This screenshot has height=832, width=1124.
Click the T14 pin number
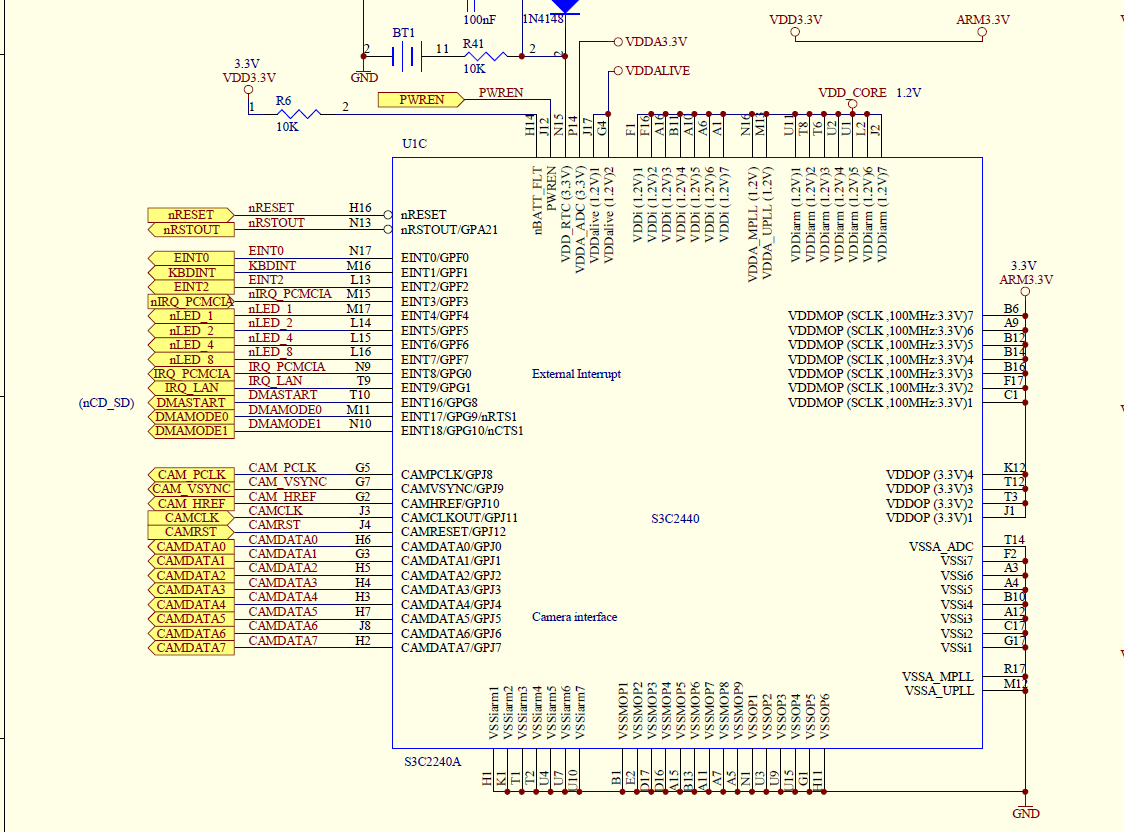click(x=1014, y=540)
